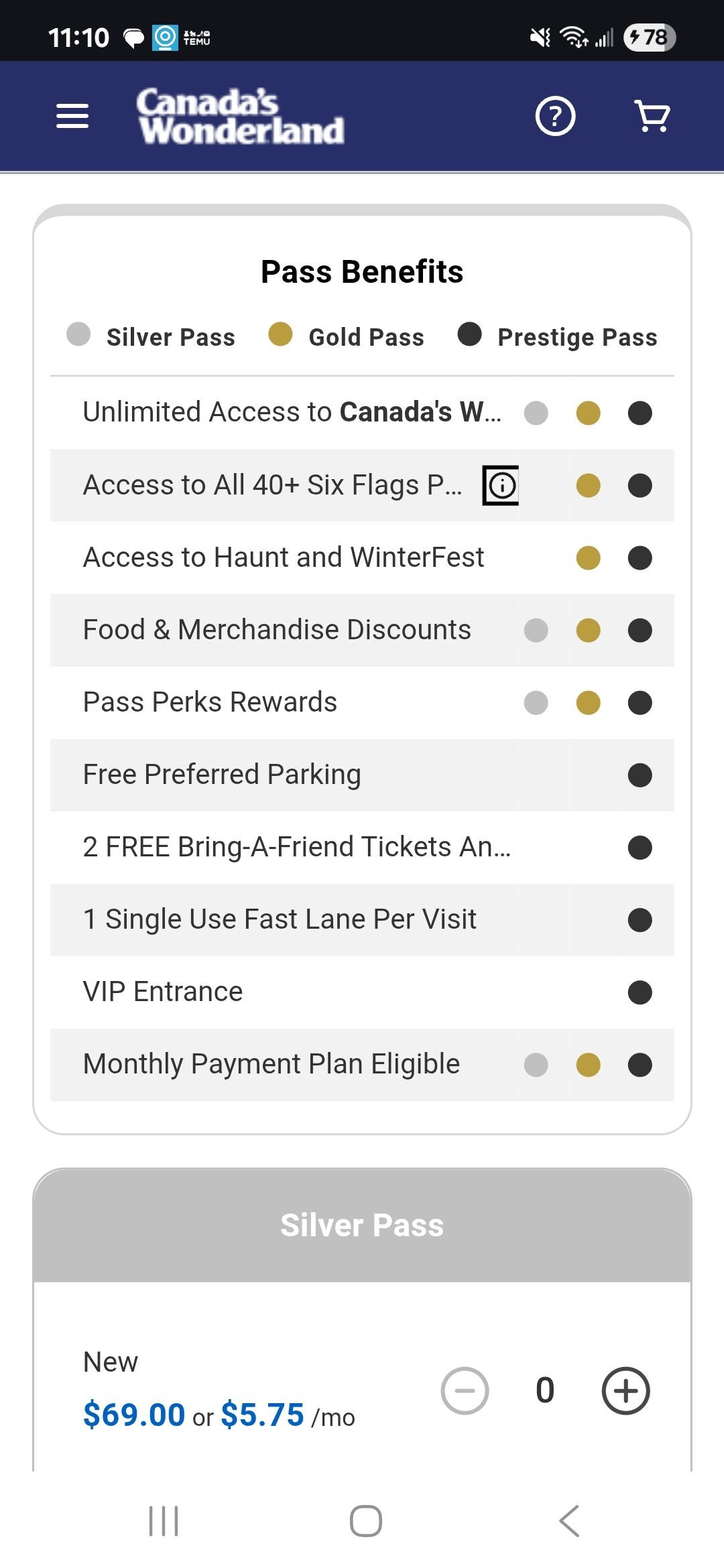Tap the 2 FREE Bring-A-Friend Tickets row
724x1568 pixels.
(296, 847)
